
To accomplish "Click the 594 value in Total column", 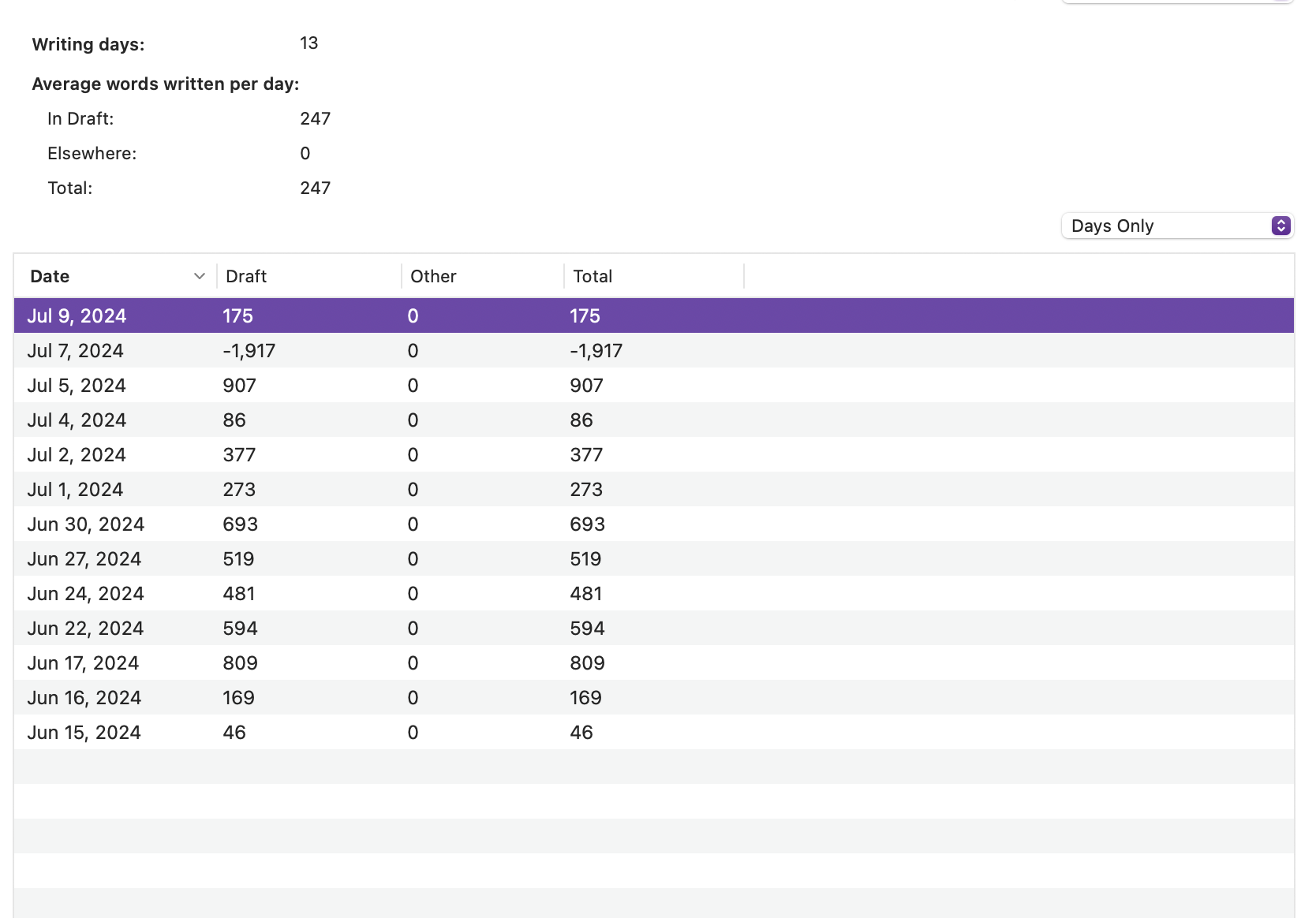I will 587,629.
